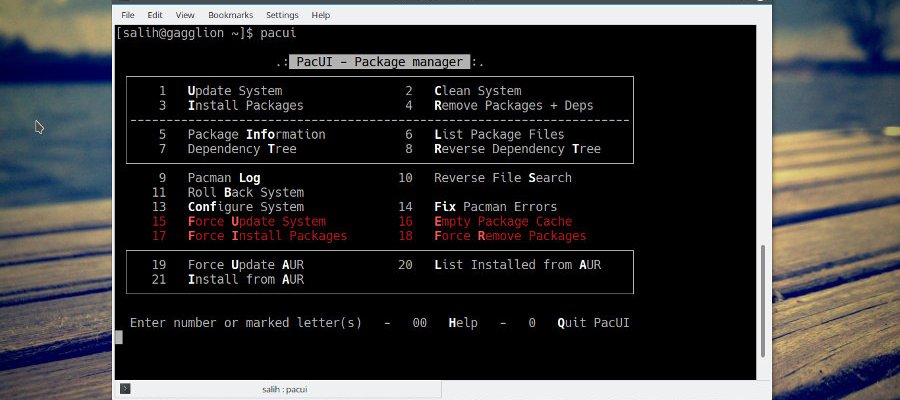Click the 'List Package Files' entry
This screenshot has height=400, width=900.
click(499, 134)
